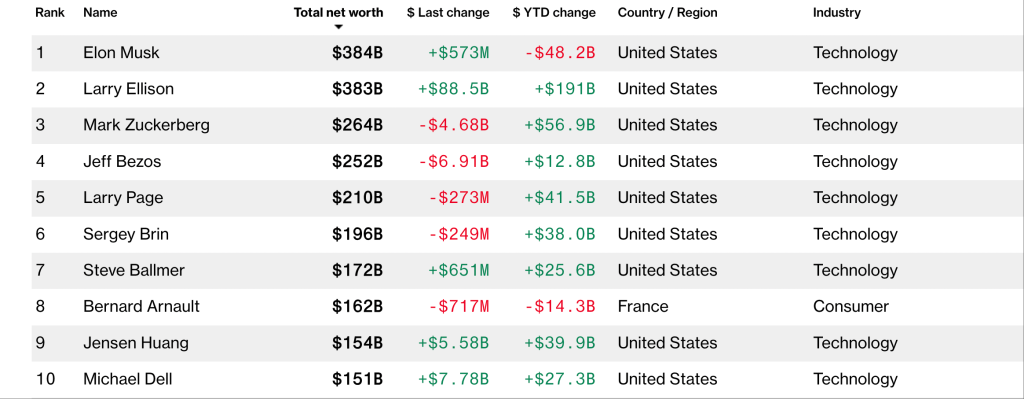The width and height of the screenshot is (1024, 399).
Task: Select the Industry column header
Action: pos(837,12)
